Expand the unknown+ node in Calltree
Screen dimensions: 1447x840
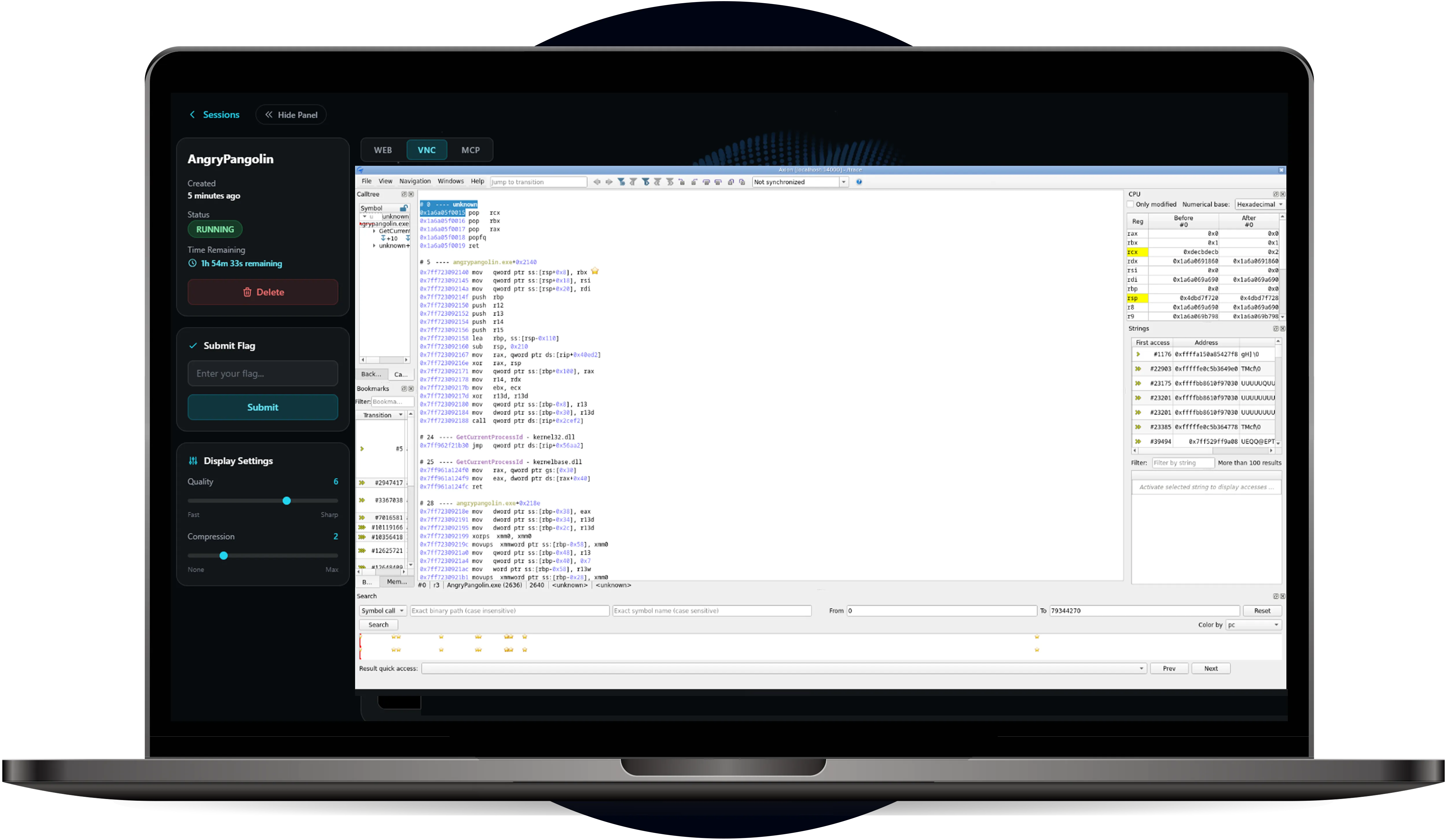coord(374,246)
